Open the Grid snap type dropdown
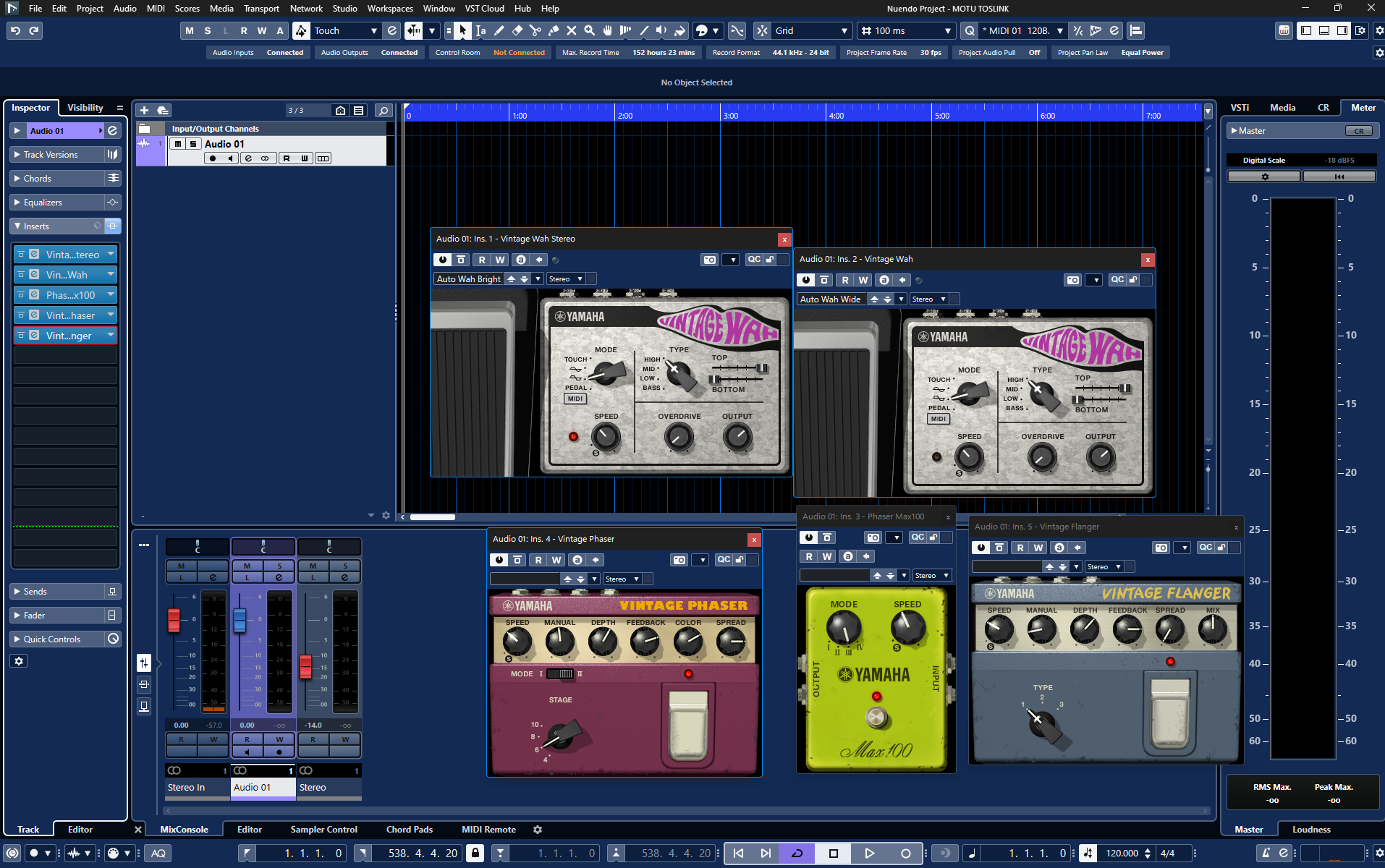The width and height of the screenshot is (1385, 868). pyautogui.click(x=810, y=30)
